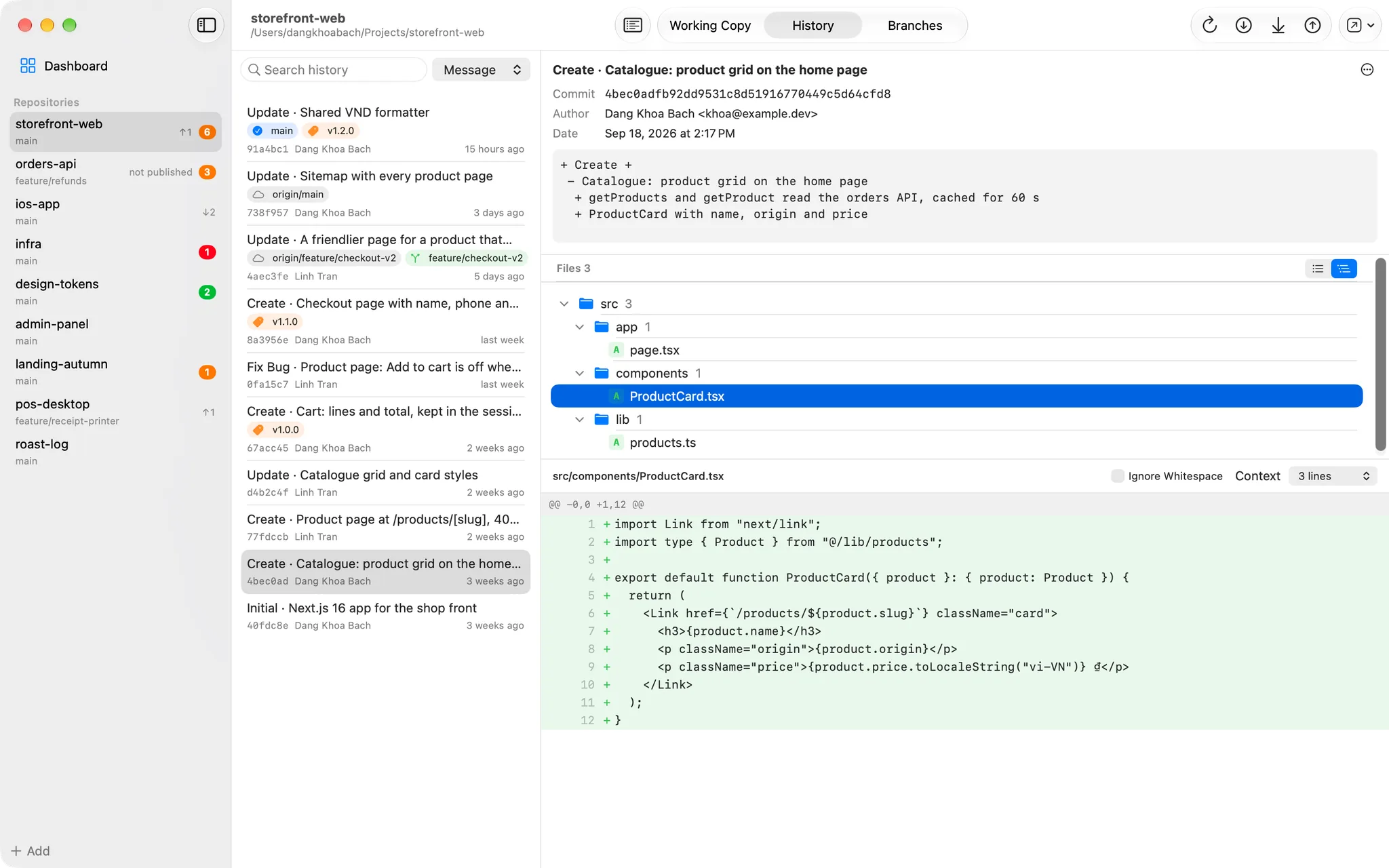Open the orders-api repository
Image resolution: width=1389 pixels, height=868 pixels.
tap(115, 172)
